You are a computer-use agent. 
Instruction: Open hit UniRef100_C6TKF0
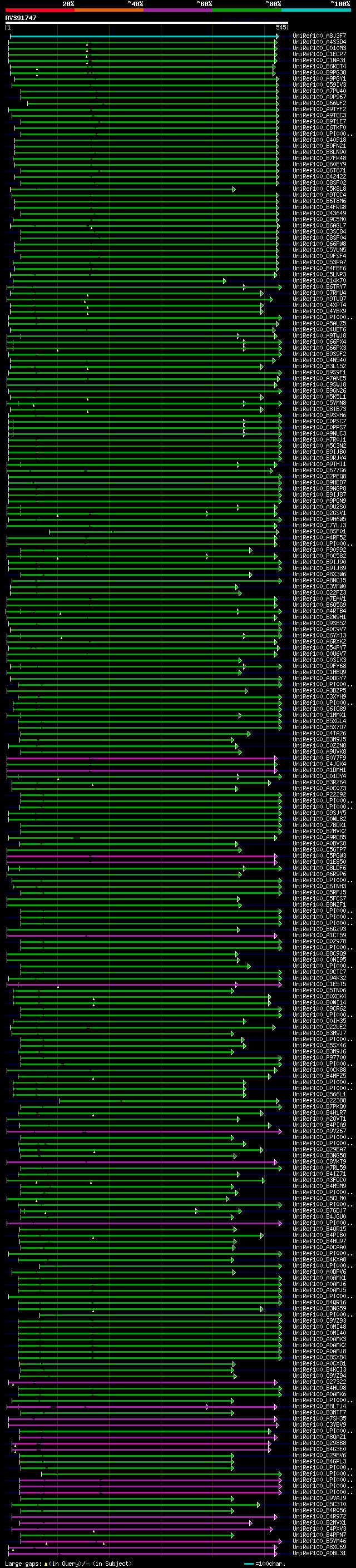319,128
